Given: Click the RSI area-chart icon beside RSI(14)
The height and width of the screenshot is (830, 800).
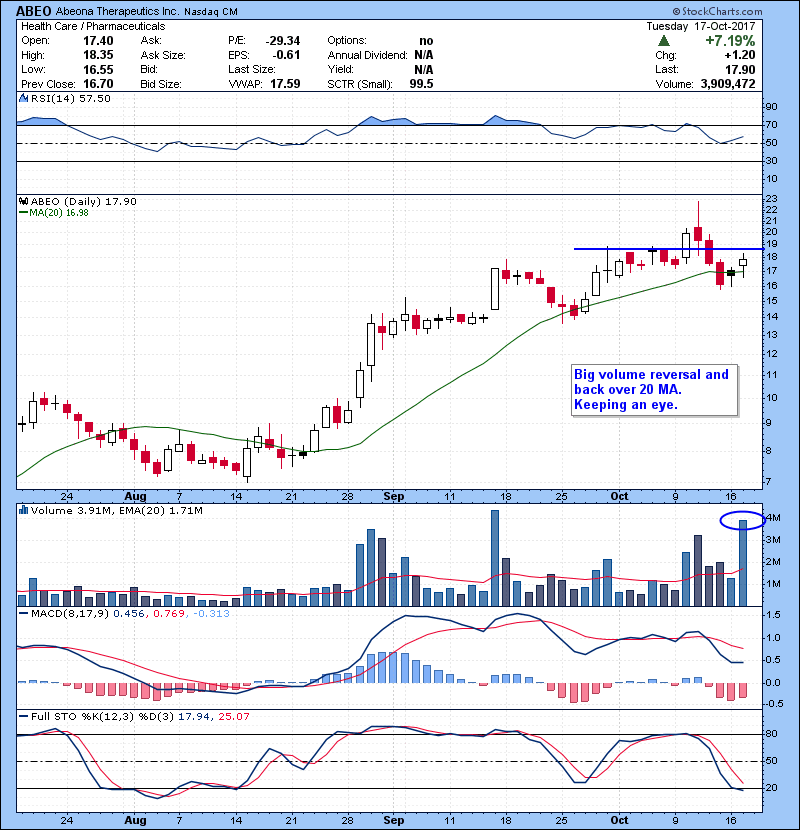Looking at the screenshot, I should coord(23,98).
